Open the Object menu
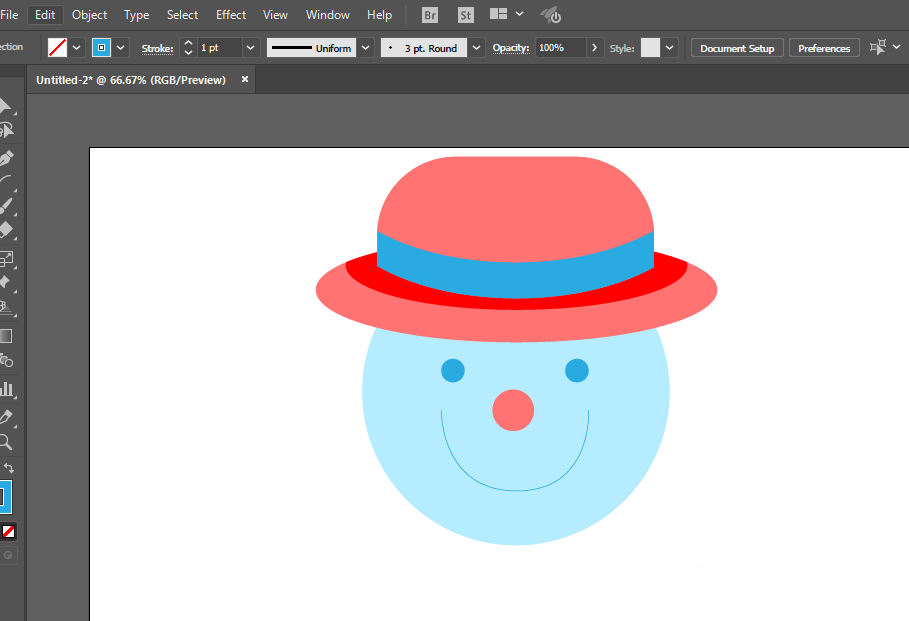The height and width of the screenshot is (621, 909). pyautogui.click(x=90, y=15)
